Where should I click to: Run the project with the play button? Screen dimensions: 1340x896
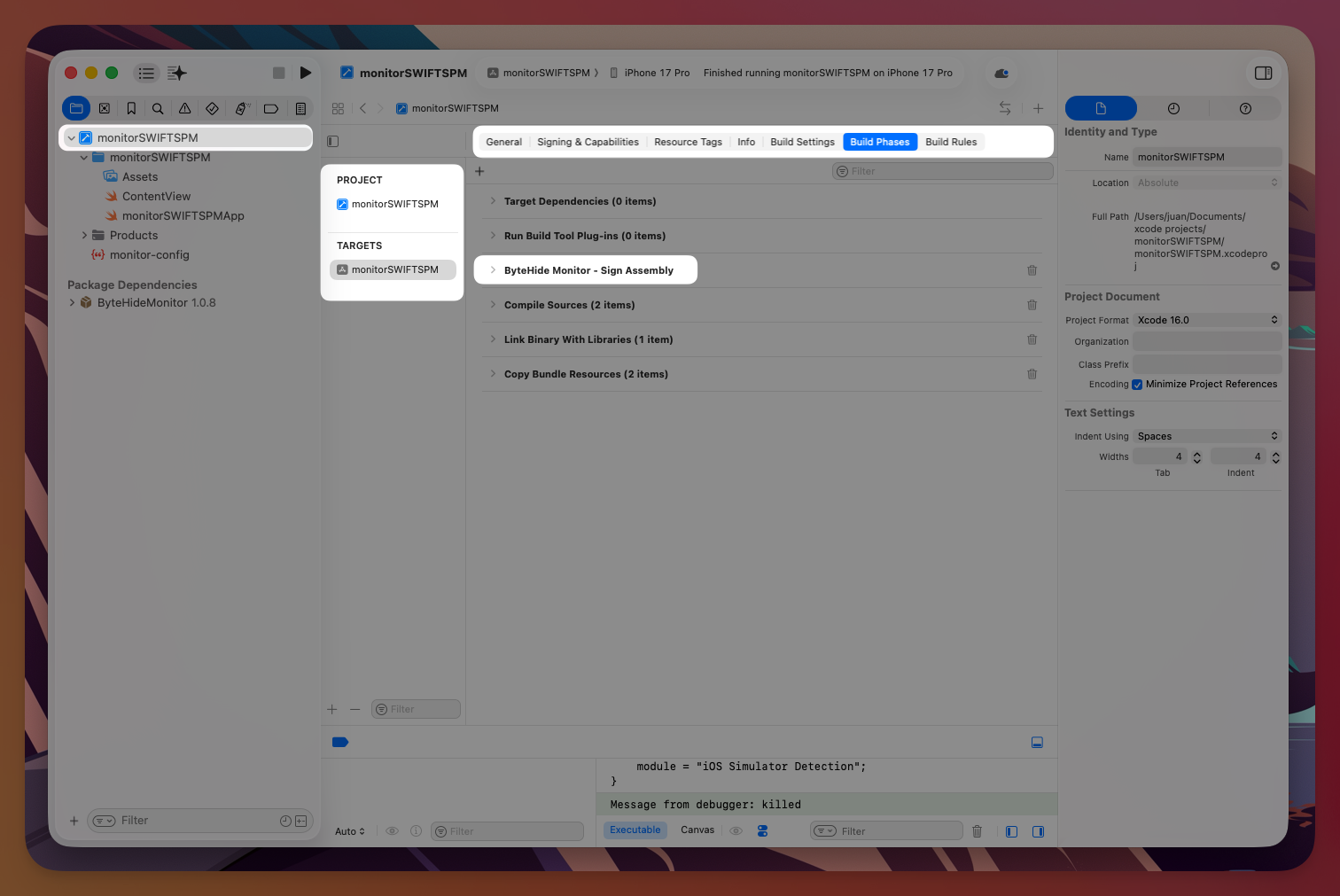[306, 73]
